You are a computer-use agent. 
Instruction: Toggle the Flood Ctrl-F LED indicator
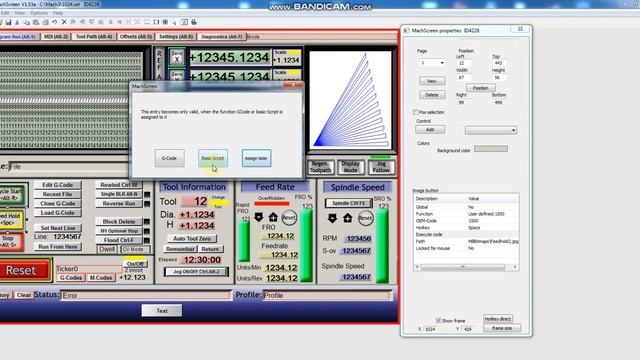click(x=147, y=240)
